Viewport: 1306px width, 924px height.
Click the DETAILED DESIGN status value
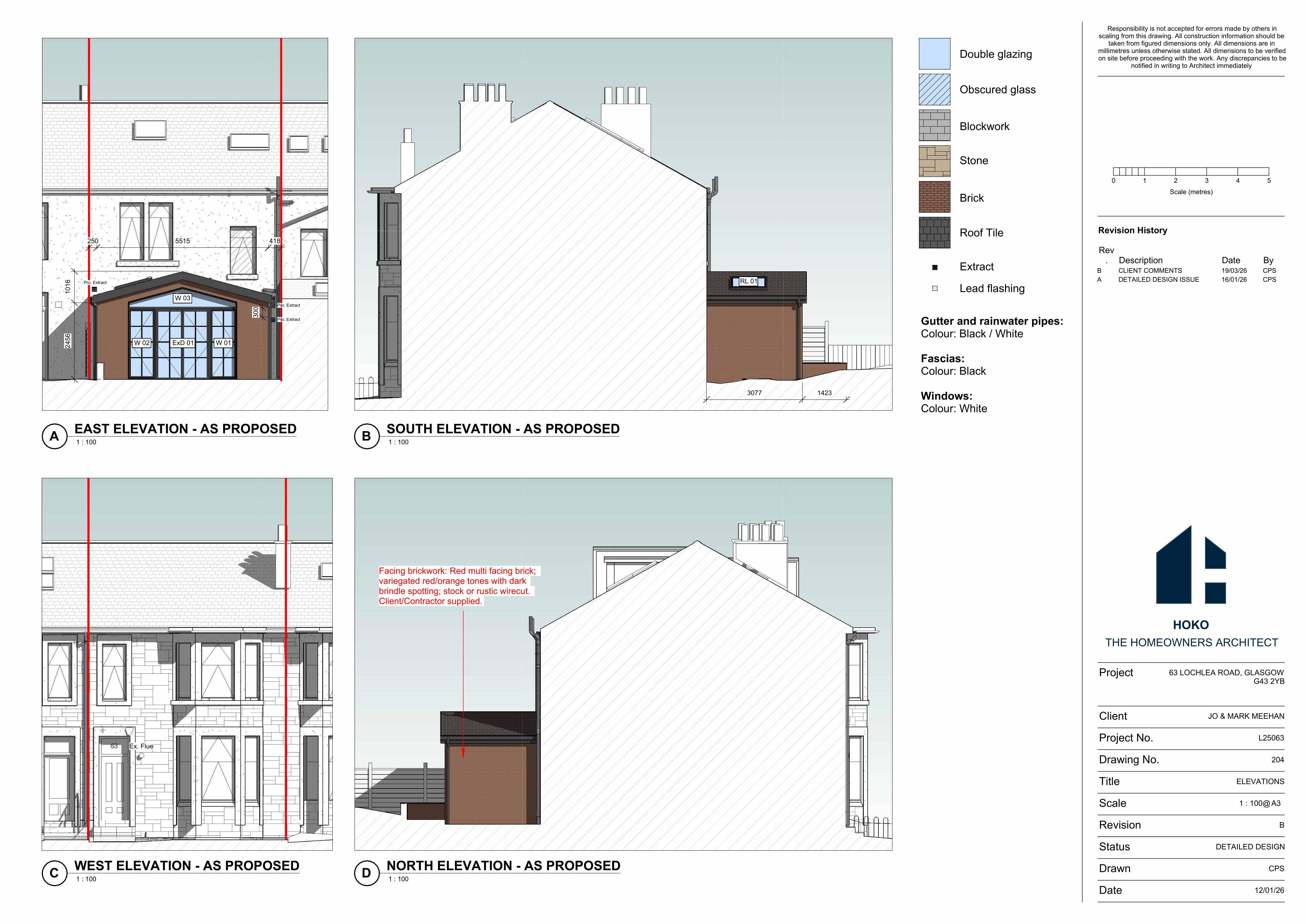tap(1250, 847)
